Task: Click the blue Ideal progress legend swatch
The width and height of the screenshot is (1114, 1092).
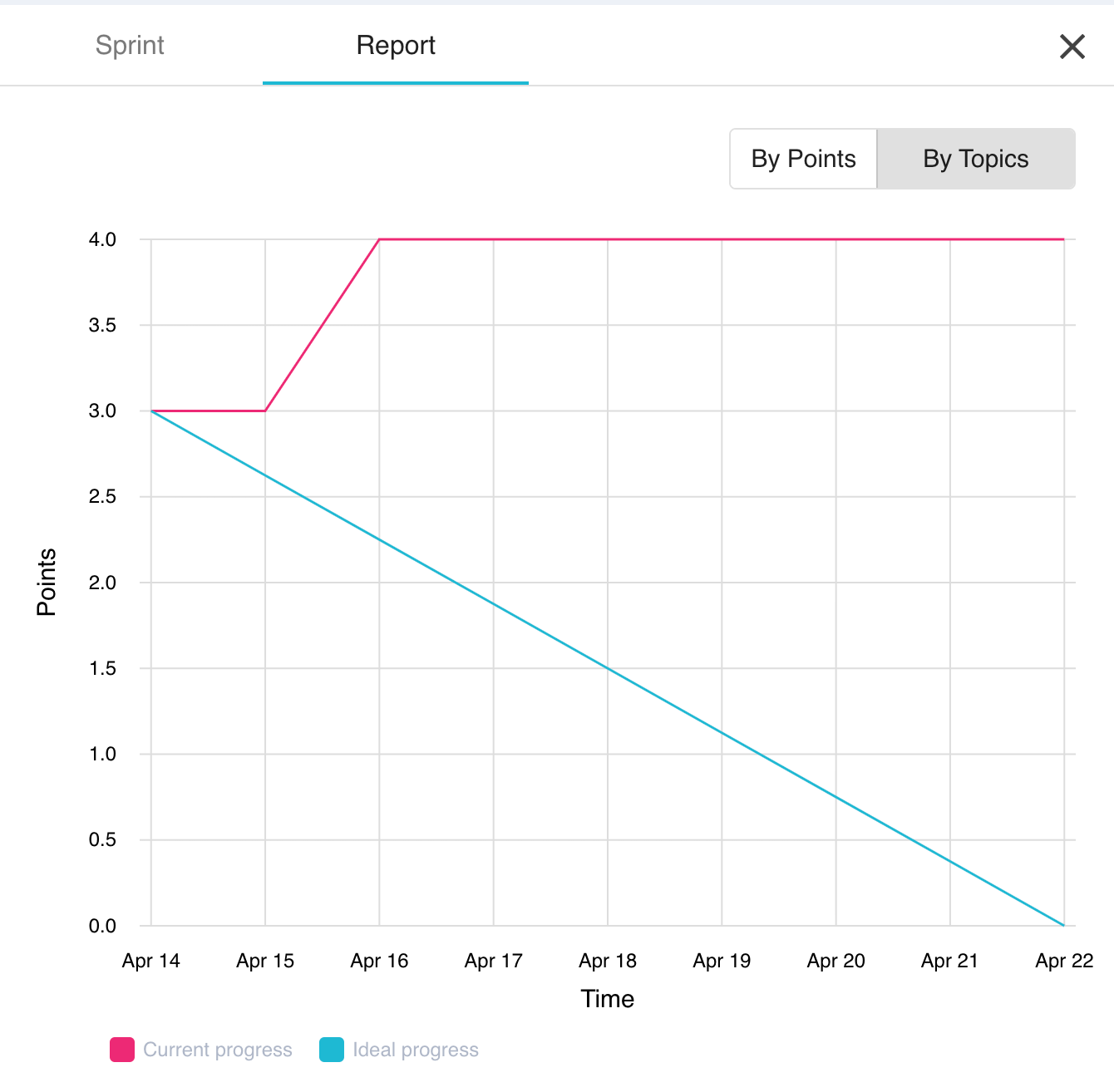Action: point(332,1050)
